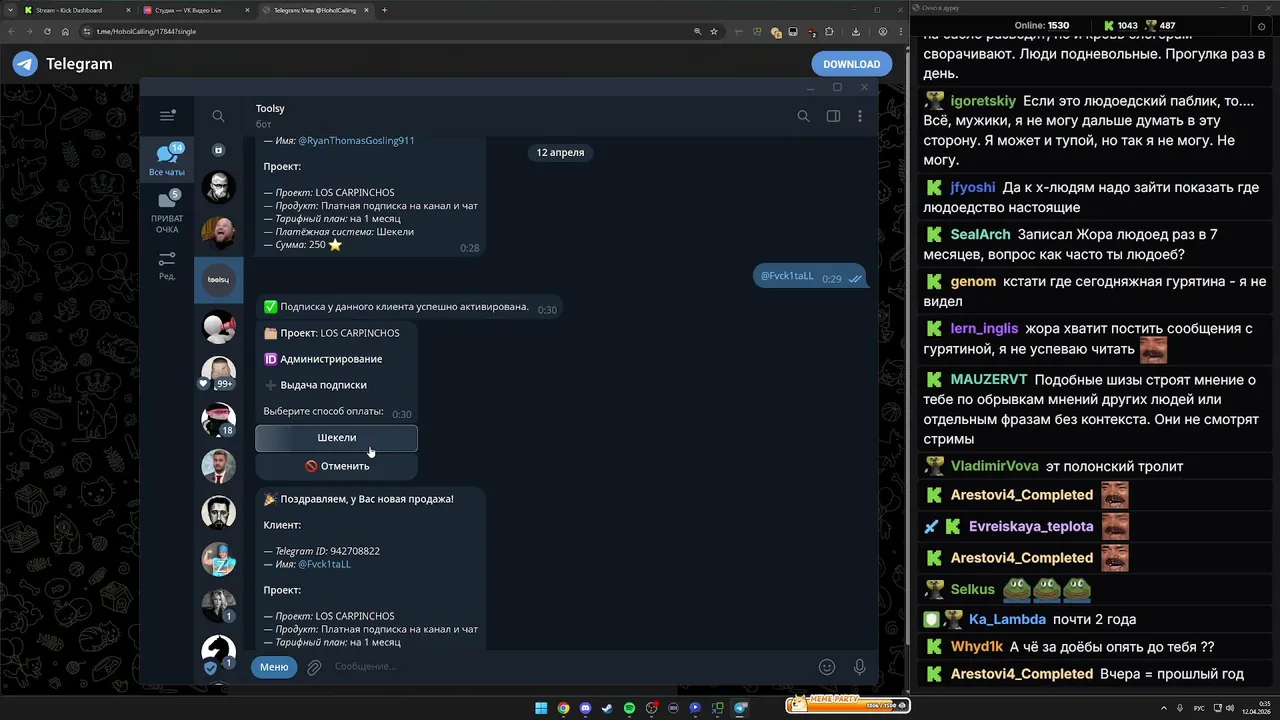Open SealArch's username in Kick chat
The width and height of the screenshot is (1280, 720).
(x=980, y=235)
